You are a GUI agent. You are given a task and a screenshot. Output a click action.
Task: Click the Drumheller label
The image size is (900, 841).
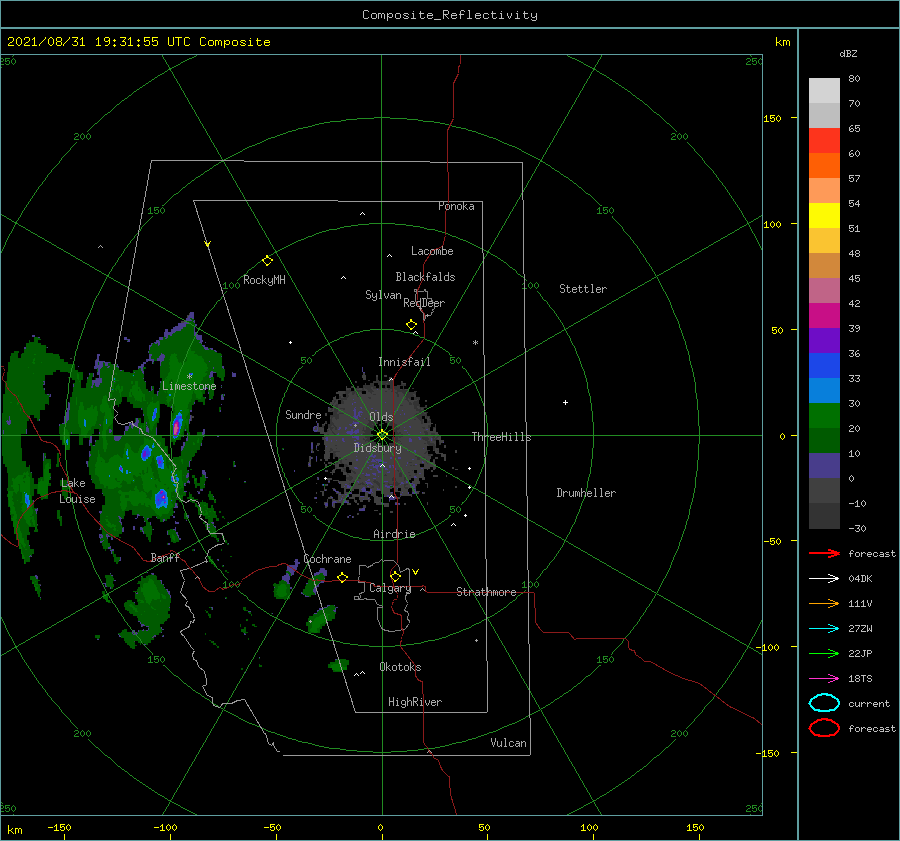pos(586,493)
